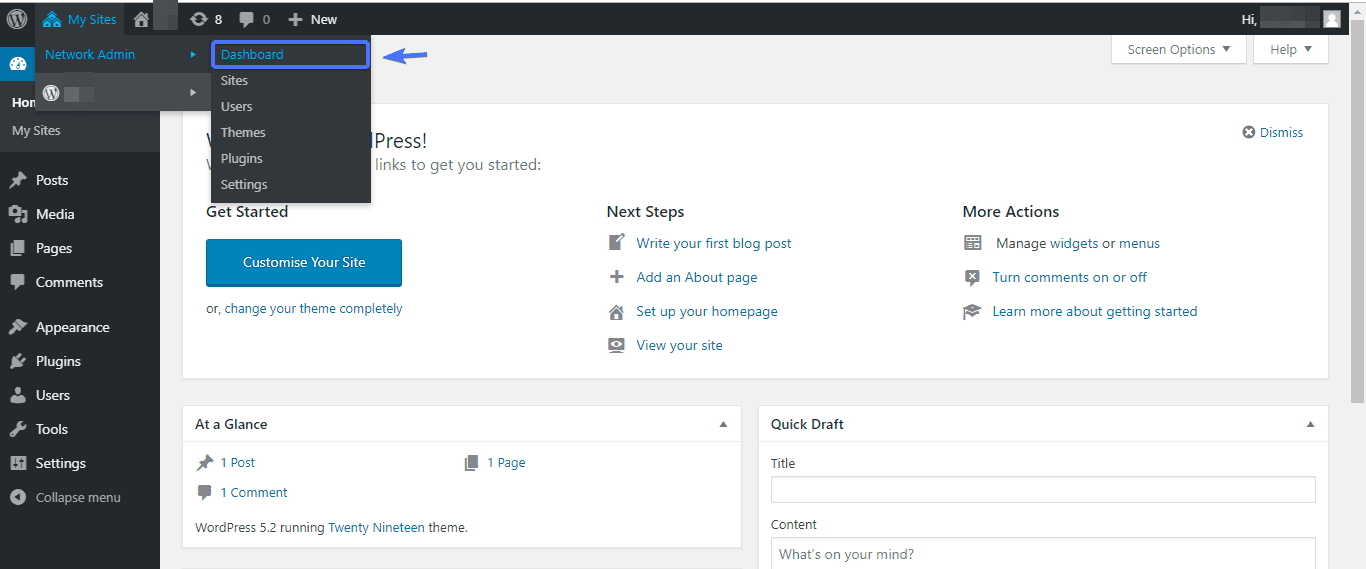Open My Sites in the sidebar
Image resolution: width=1366 pixels, height=569 pixels.
click(x=36, y=130)
